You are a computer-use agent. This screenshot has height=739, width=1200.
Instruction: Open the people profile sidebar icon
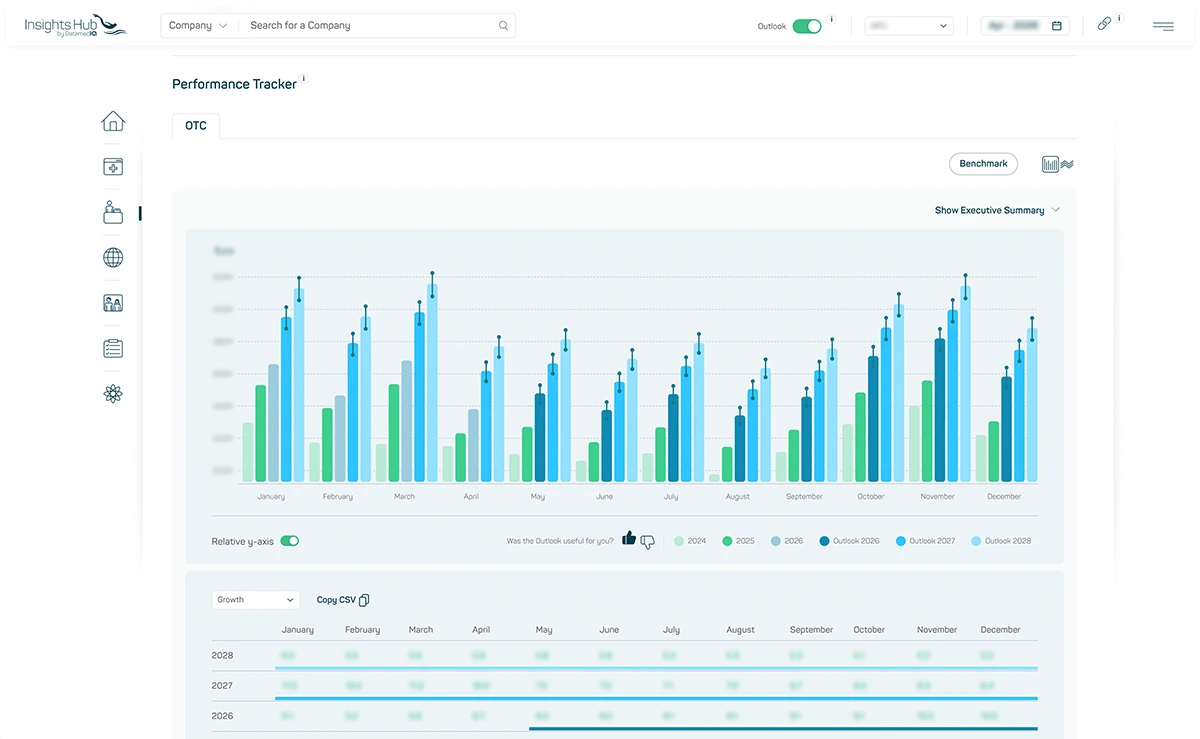coord(113,303)
